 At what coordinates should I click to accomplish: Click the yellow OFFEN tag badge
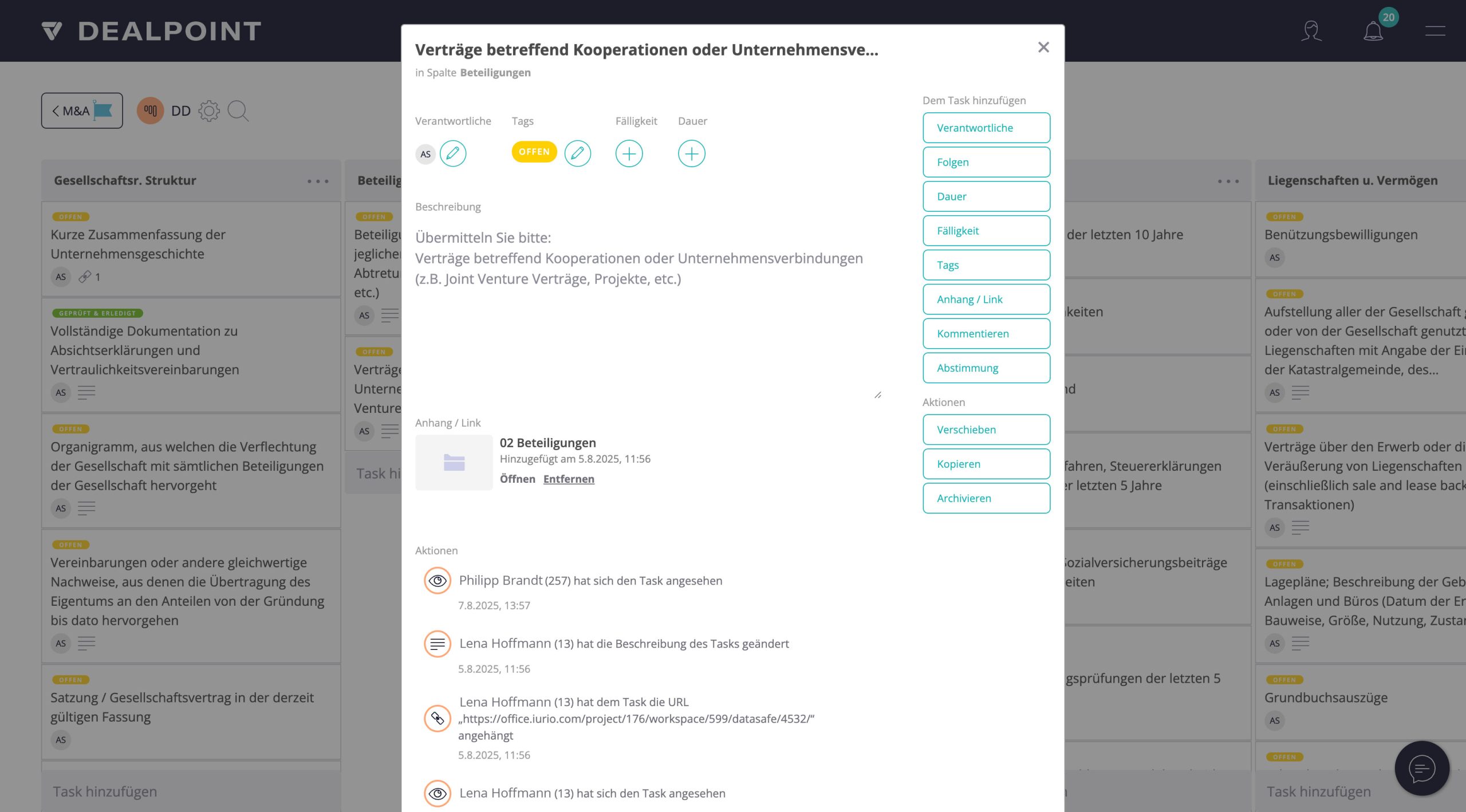pyautogui.click(x=534, y=152)
